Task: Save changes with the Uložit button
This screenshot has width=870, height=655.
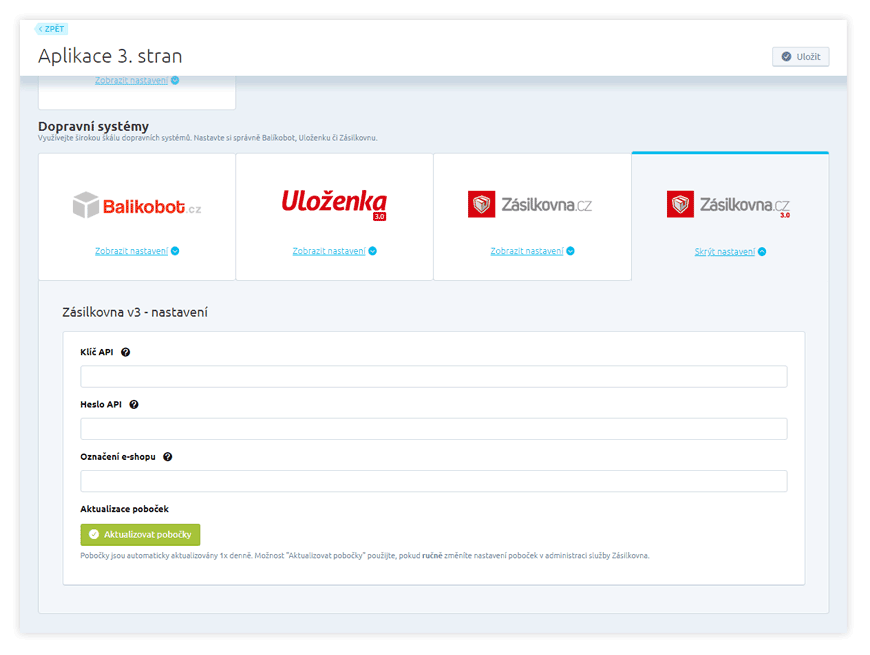Action: [x=801, y=57]
